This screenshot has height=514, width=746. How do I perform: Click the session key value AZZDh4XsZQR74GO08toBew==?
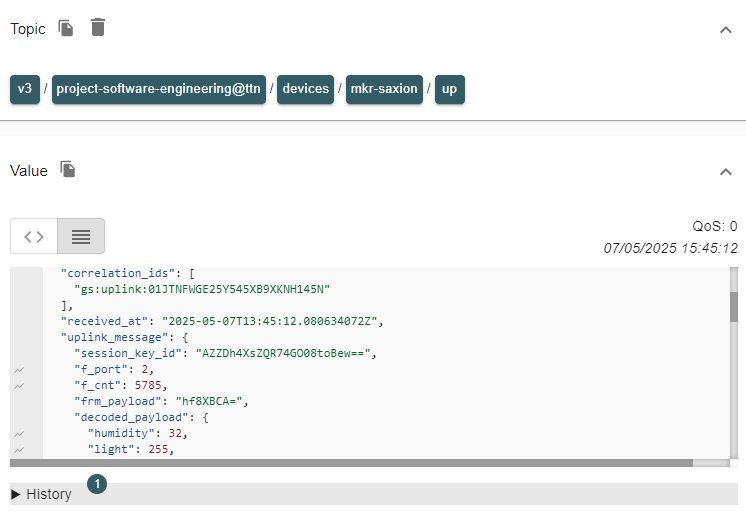point(283,353)
